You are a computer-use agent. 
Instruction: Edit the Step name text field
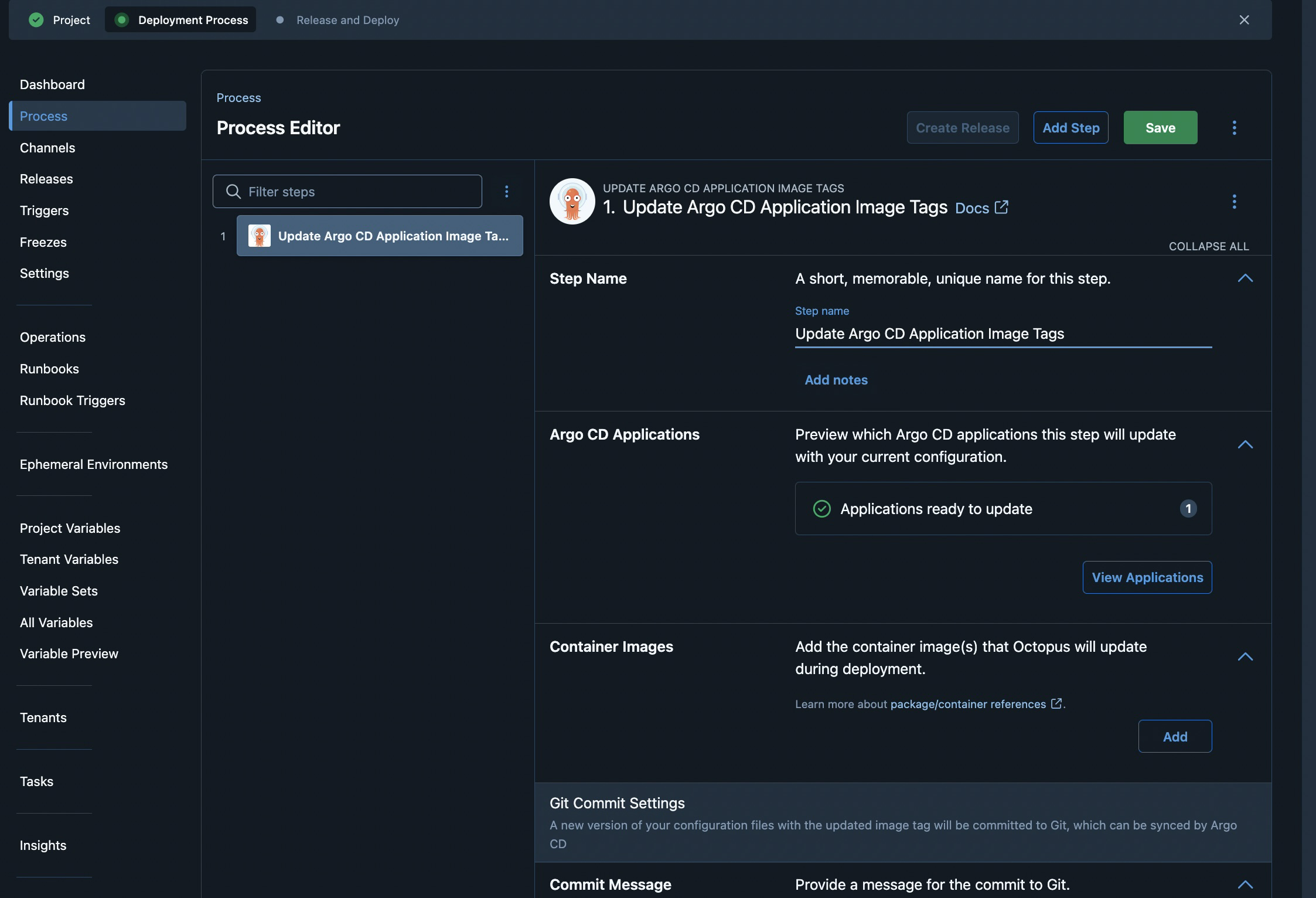coord(1003,334)
